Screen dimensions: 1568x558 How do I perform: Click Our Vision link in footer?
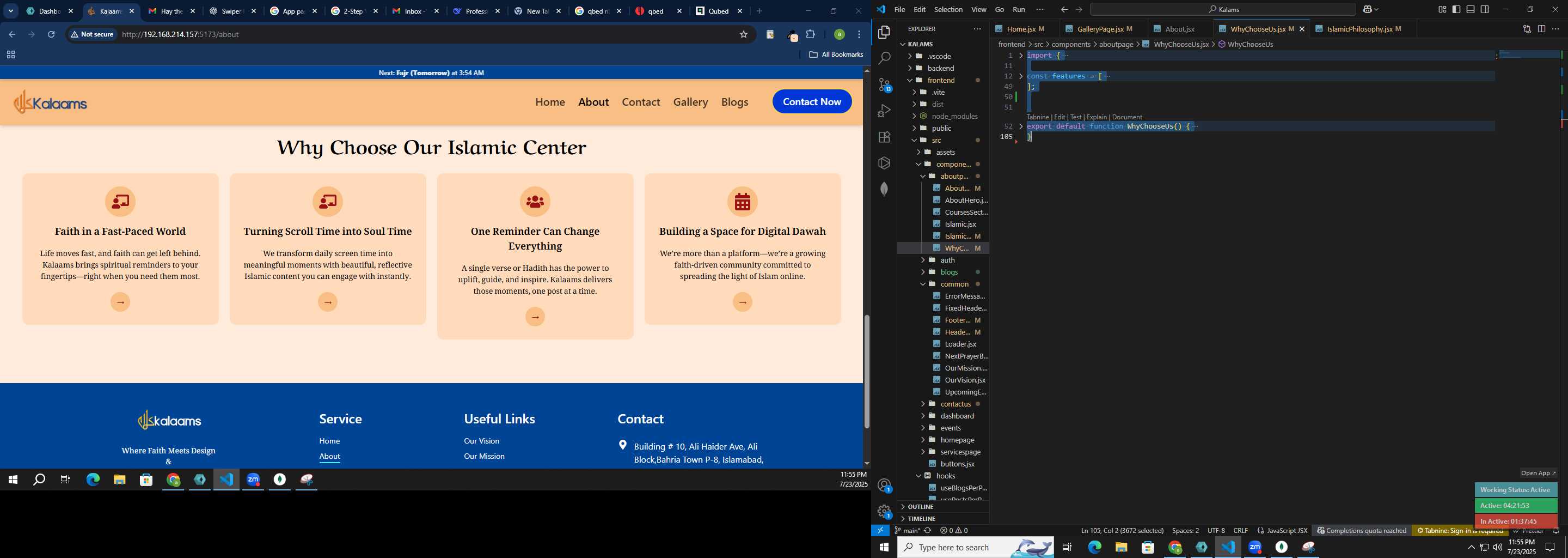point(481,441)
